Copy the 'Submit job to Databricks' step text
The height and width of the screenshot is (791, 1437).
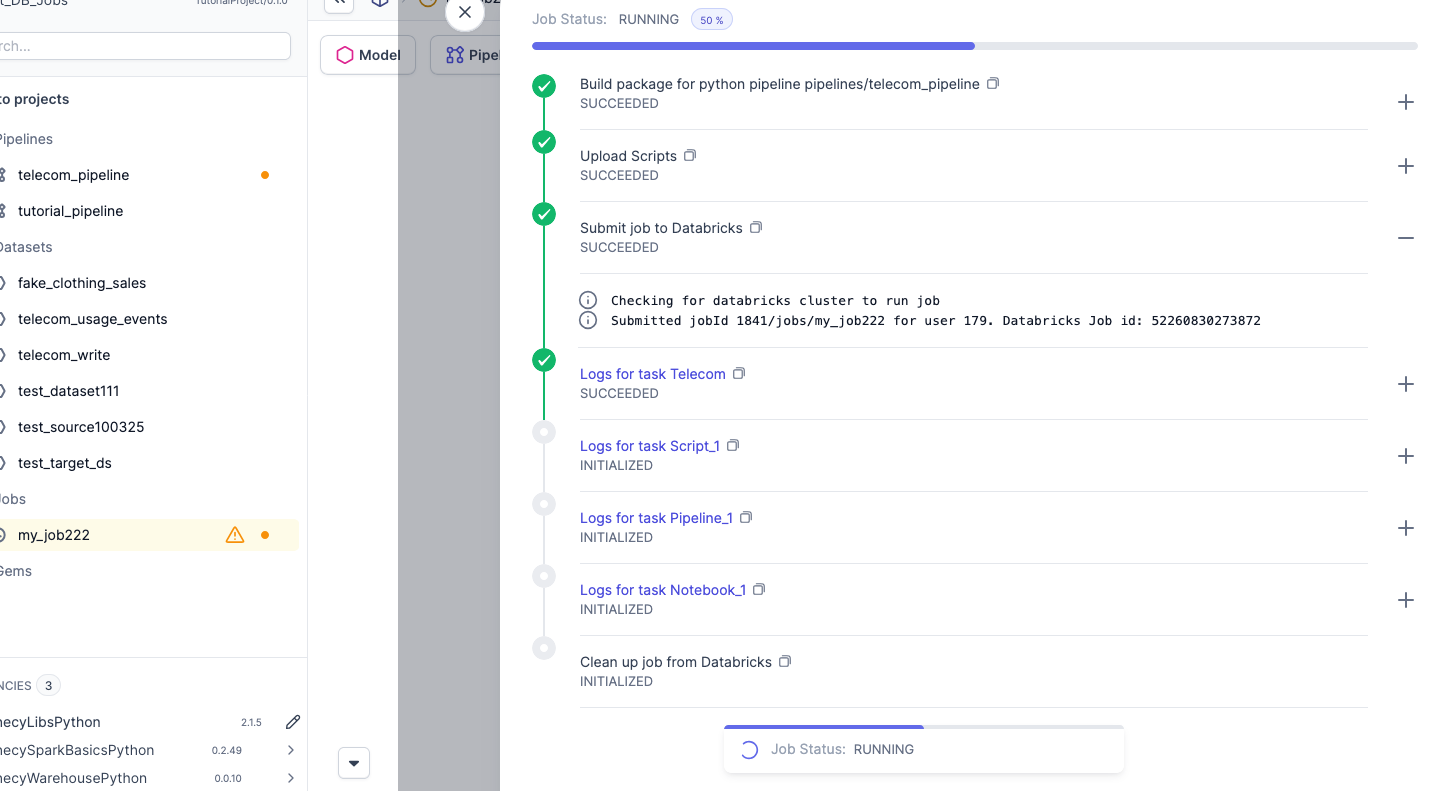(x=756, y=227)
